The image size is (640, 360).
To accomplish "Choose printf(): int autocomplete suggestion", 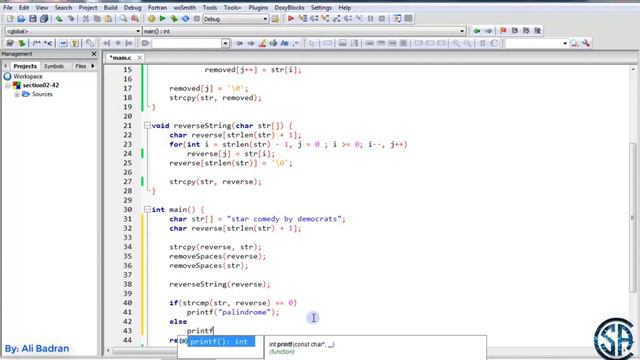I will pyautogui.click(x=220, y=341).
